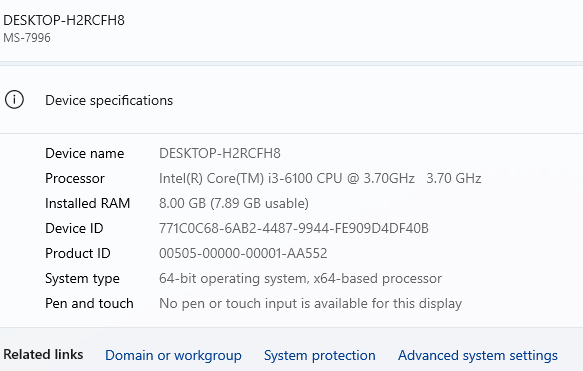Select the Product ID value 00505-00000-00001-AA552
583x371 pixels.
[243, 253]
